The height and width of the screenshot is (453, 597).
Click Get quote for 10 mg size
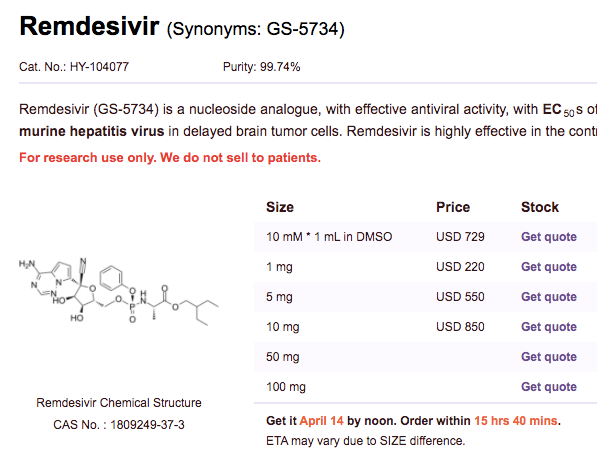(549, 327)
